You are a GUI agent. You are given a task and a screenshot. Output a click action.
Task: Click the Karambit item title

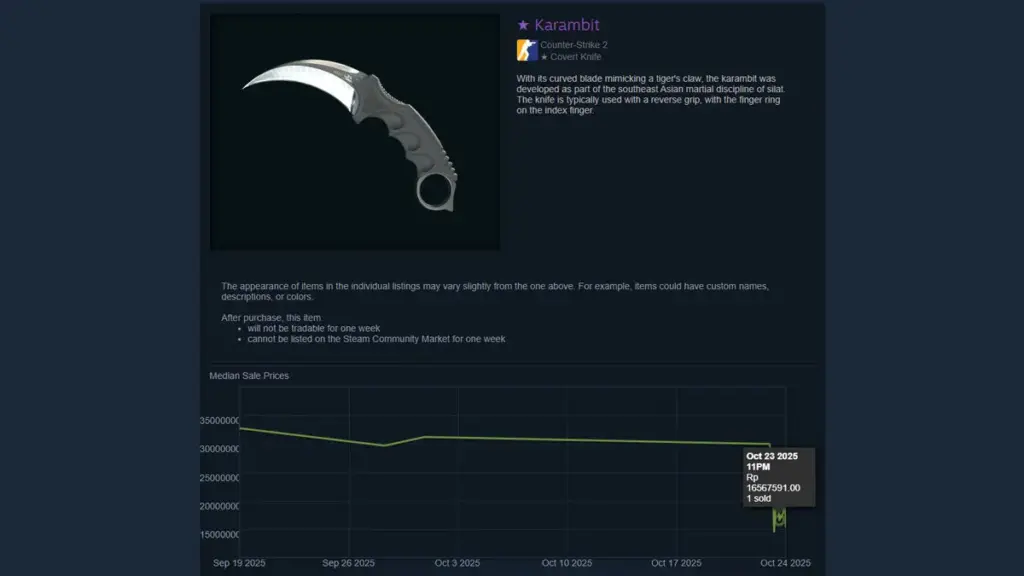(566, 25)
